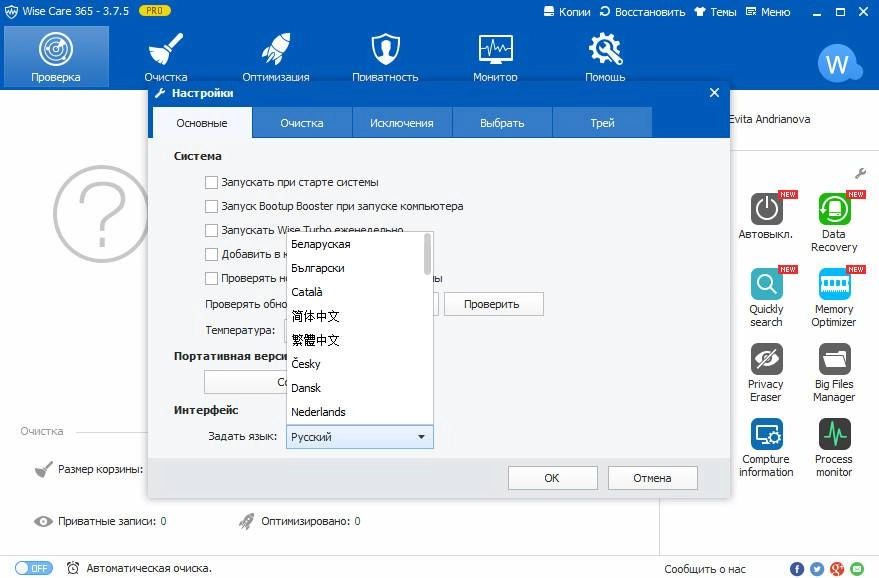Viewport: 879px width, 578px height.
Task: Confirm settings with OK button
Action: [x=552, y=478]
